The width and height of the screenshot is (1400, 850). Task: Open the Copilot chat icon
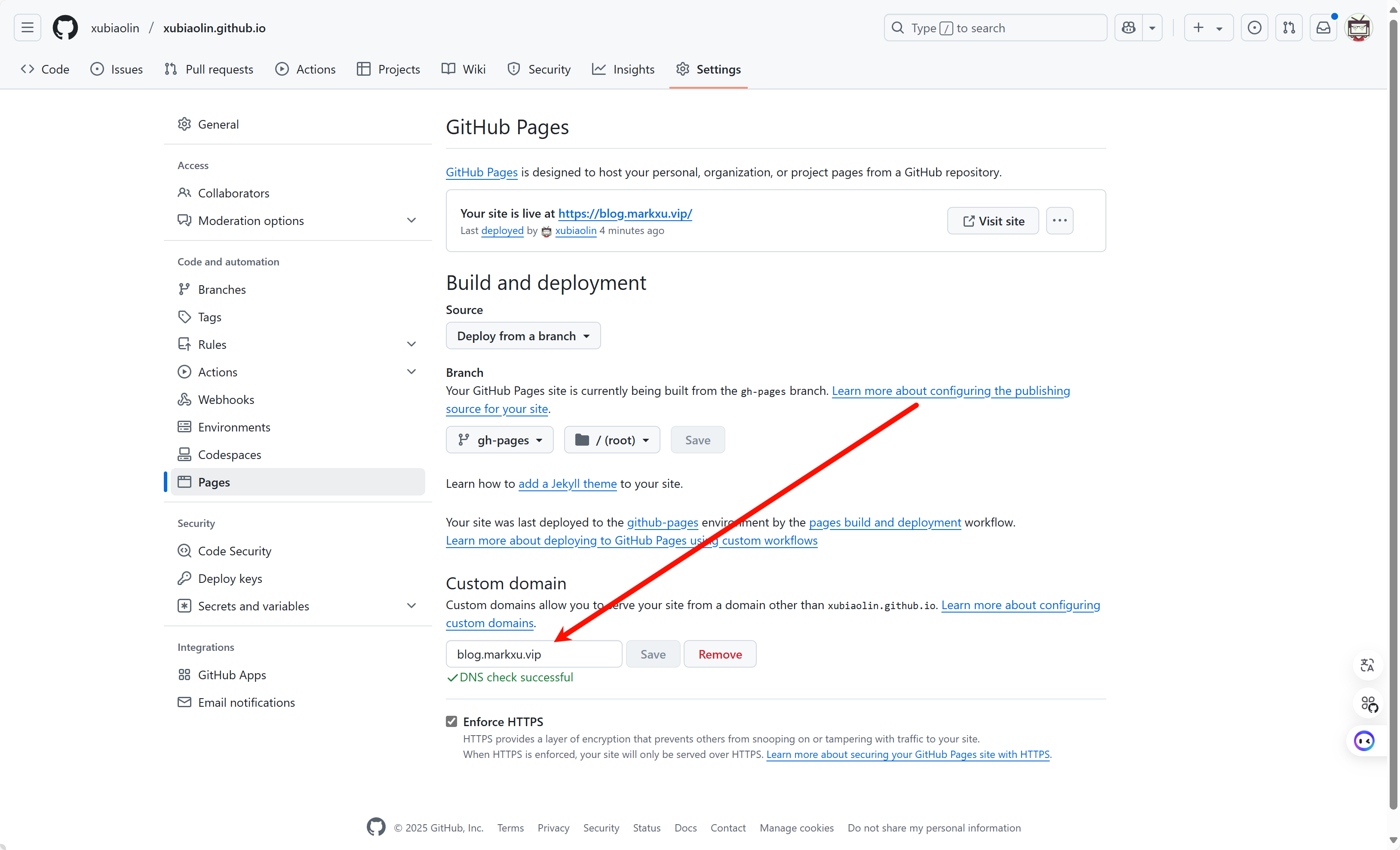[1128, 28]
